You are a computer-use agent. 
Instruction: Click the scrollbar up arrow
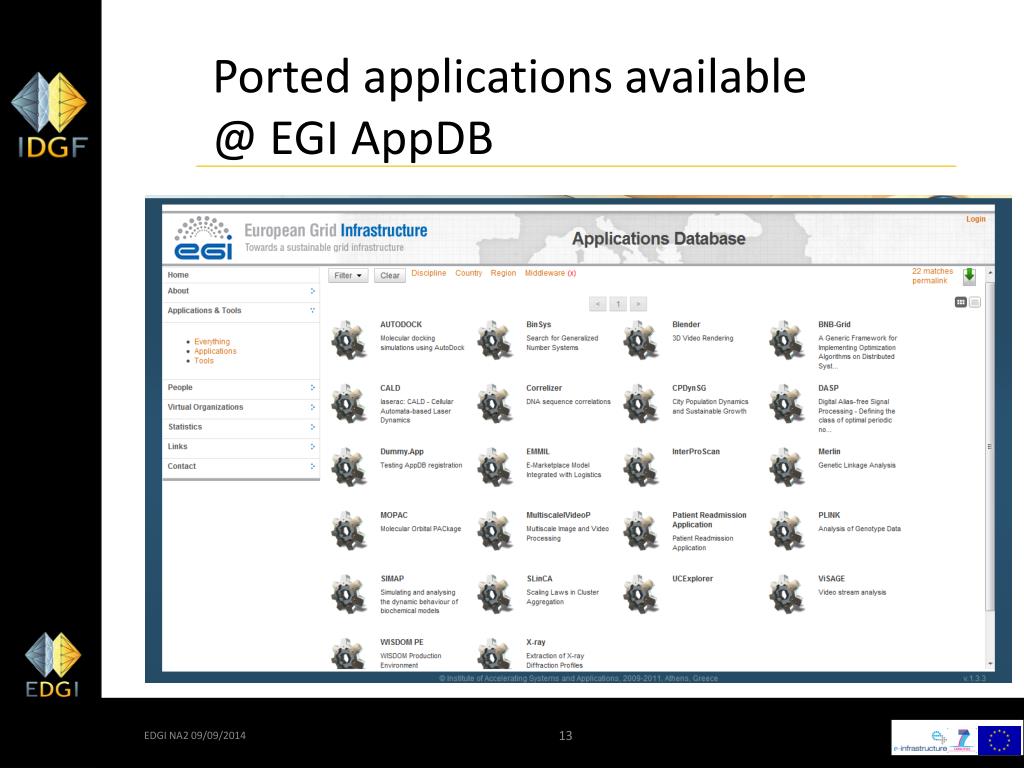[x=990, y=272]
